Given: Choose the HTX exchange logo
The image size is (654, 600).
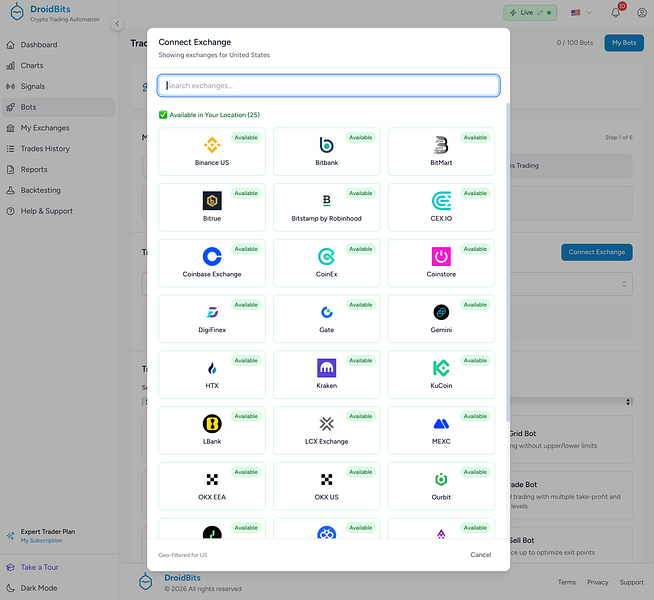Looking at the screenshot, I should tap(212, 368).
